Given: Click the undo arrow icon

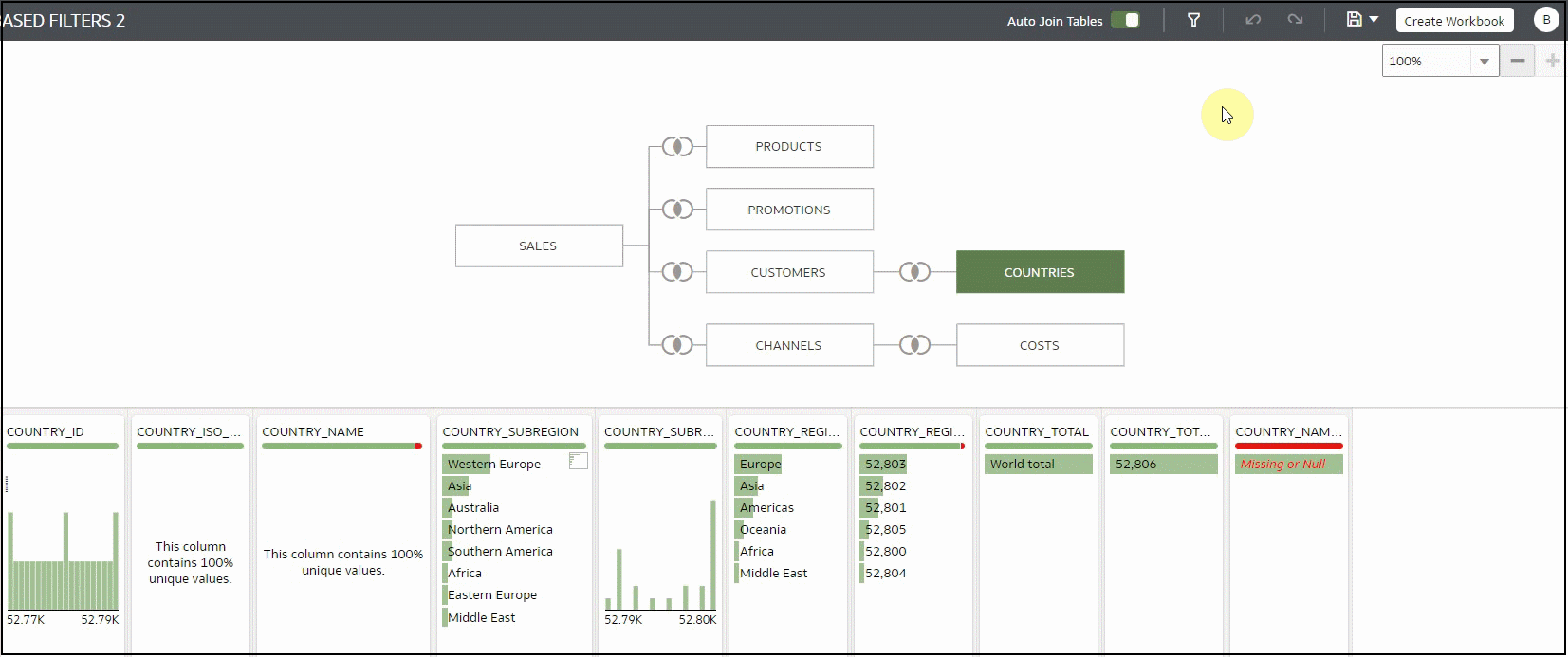Looking at the screenshot, I should point(1253,20).
